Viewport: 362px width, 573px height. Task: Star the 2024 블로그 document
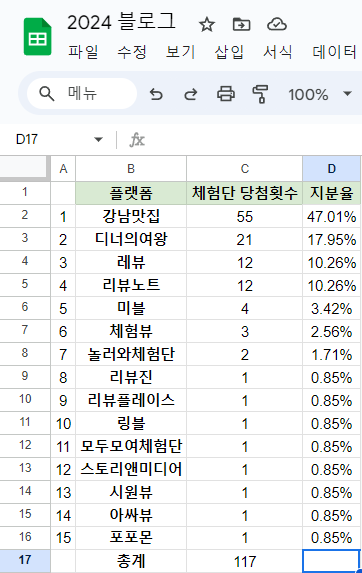point(207,24)
